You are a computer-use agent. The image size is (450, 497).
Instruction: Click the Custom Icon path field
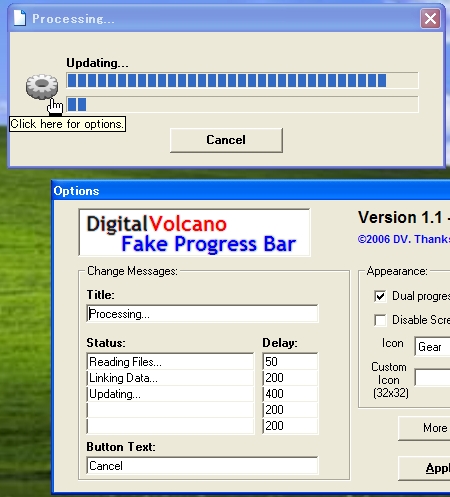[432, 377]
